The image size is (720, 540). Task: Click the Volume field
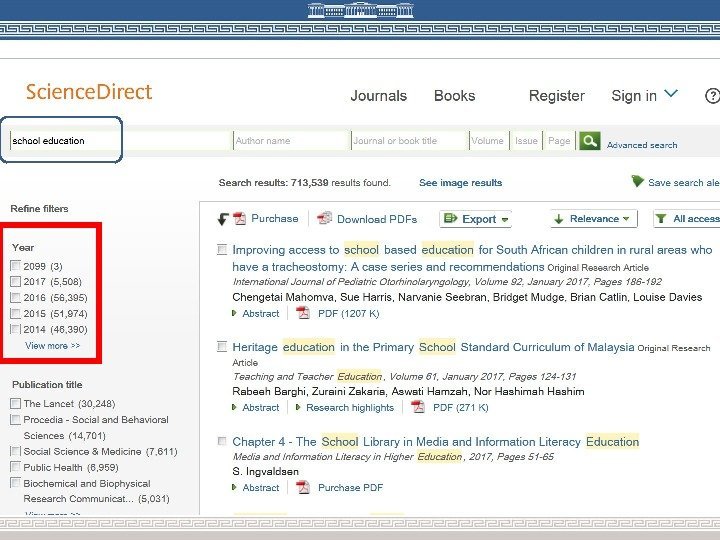489,141
